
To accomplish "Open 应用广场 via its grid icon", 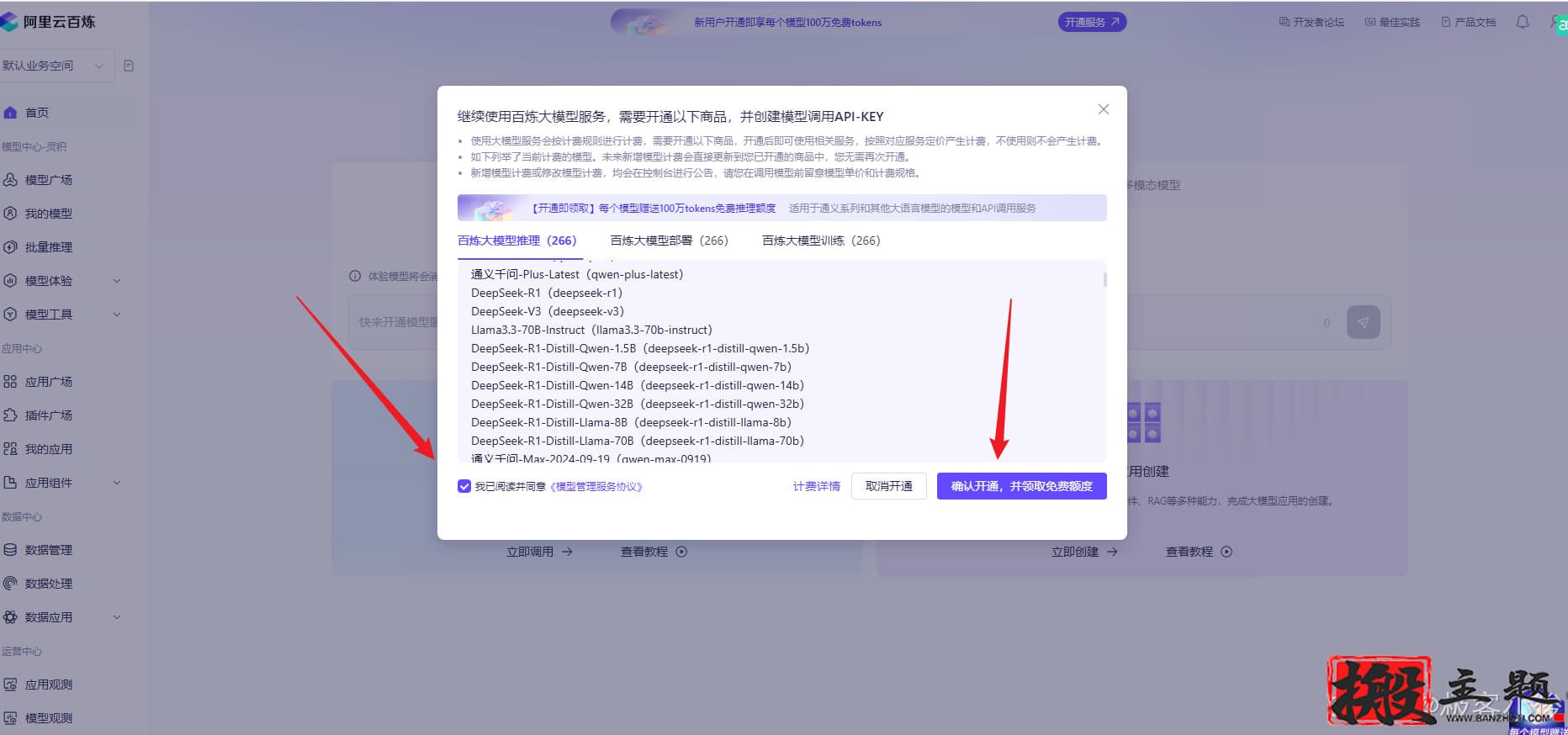I will [x=10, y=382].
